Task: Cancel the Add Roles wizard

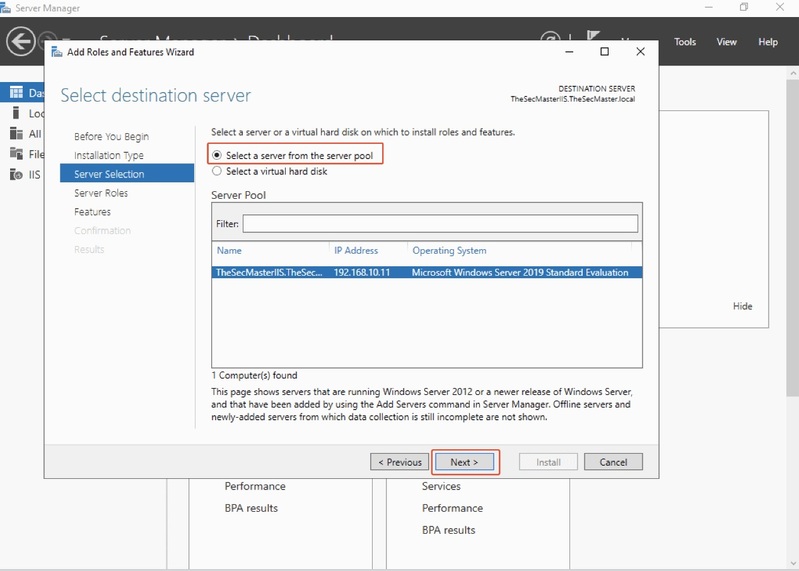Action: click(613, 462)
